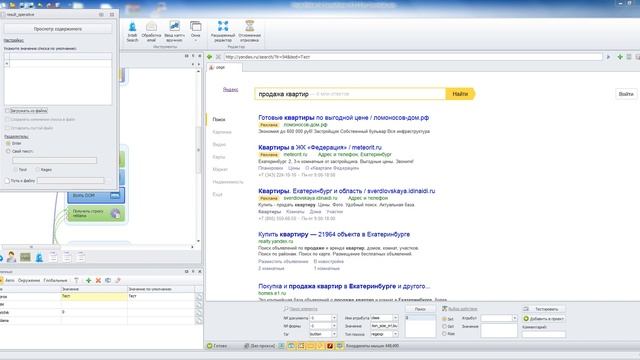Click the highlighted yellow value cell in variables
The height and width of the screenshot is (360, 640).
pos(94,296)
